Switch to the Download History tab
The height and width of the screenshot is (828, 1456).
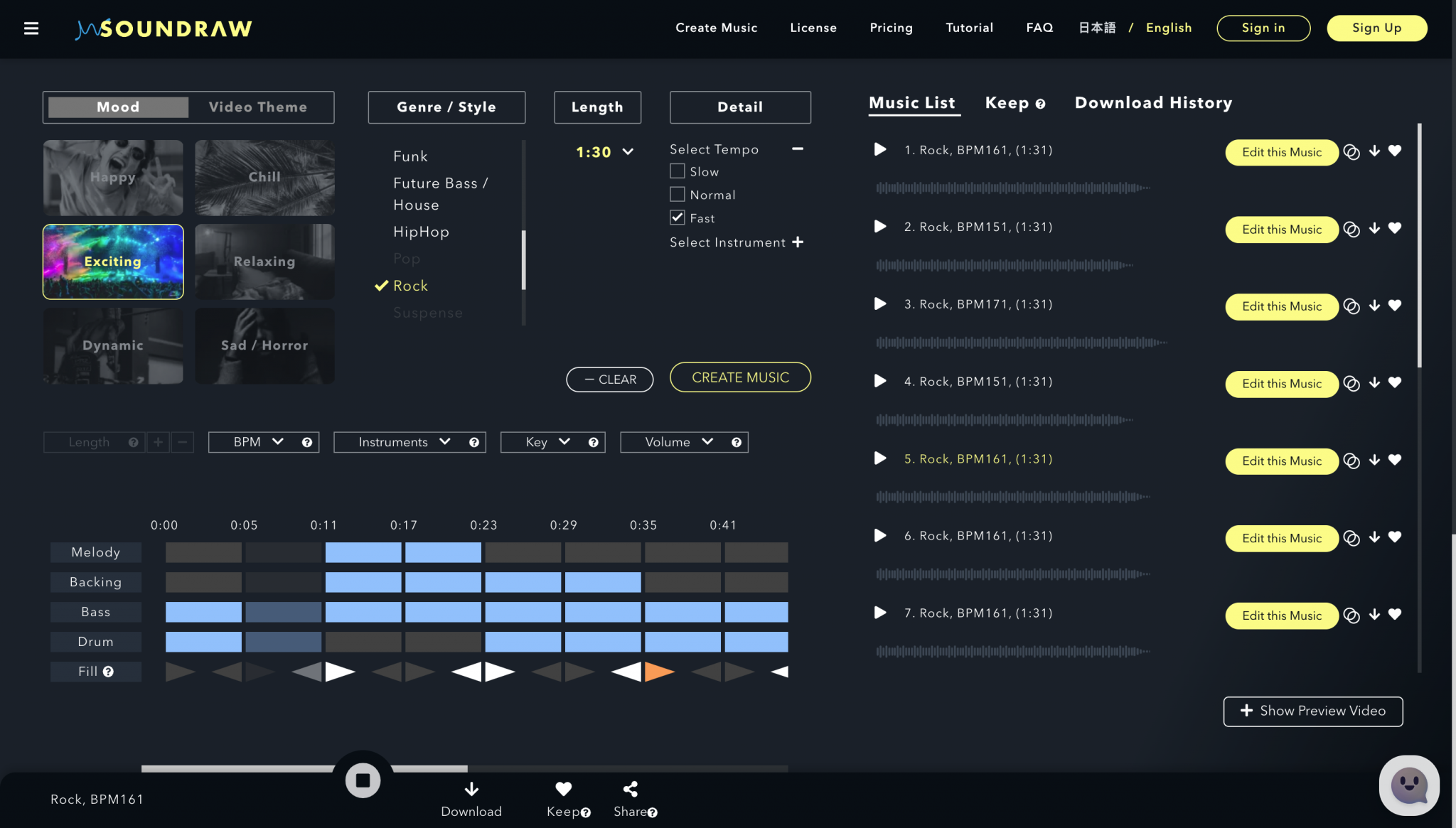(1153, 102)
